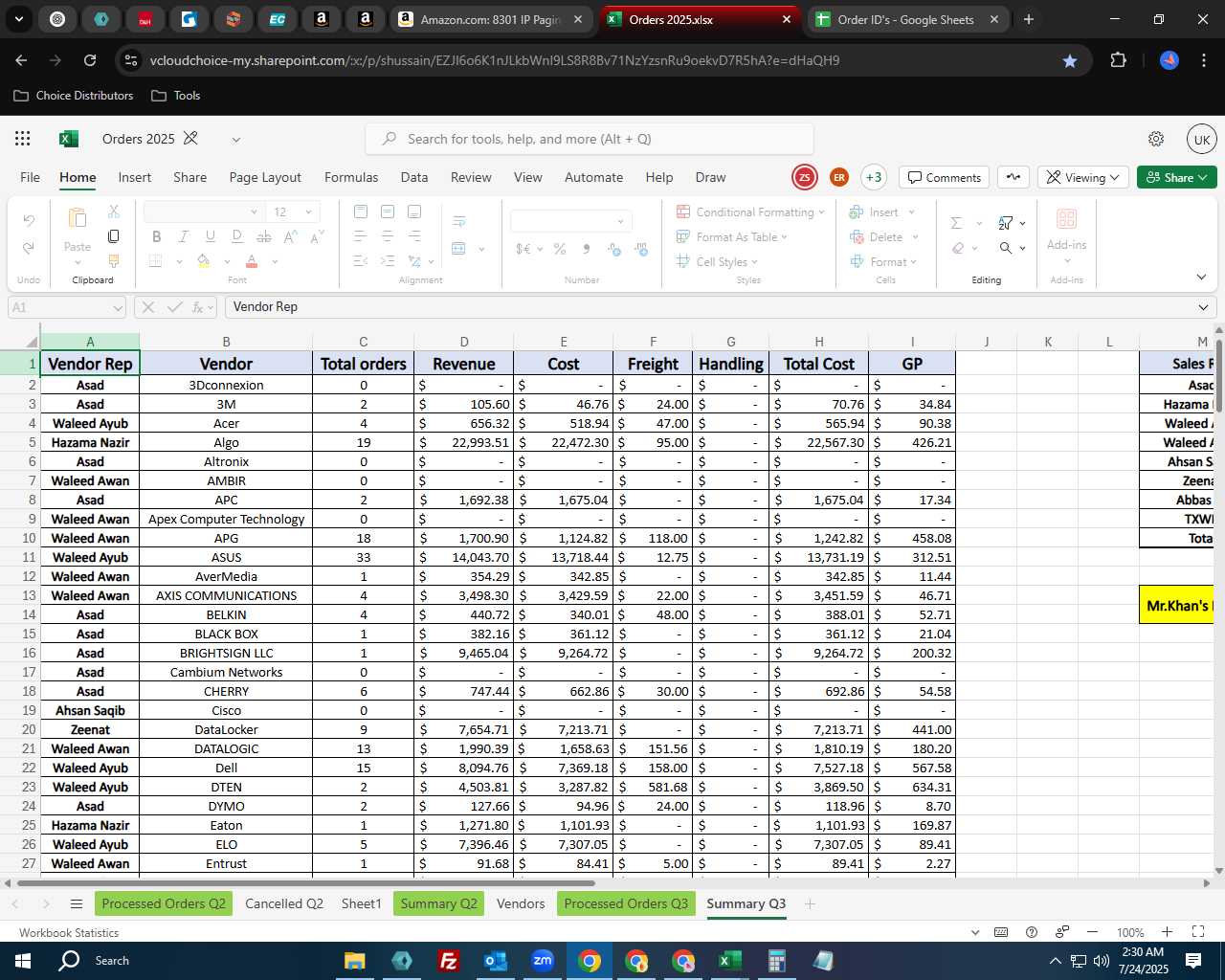This screenshot has height=980, width=1225.
Task: Click the search tools and help box
Action: (590, 139)
